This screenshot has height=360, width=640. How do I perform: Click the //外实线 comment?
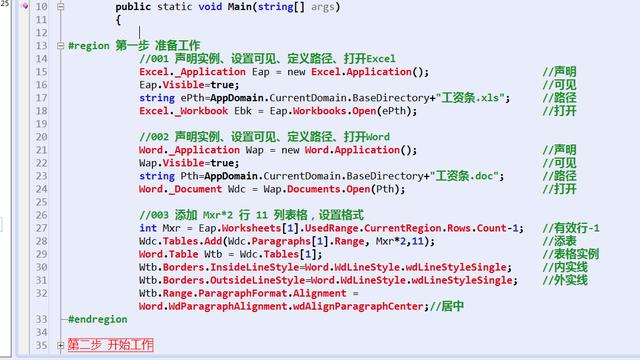pos(565,280)
